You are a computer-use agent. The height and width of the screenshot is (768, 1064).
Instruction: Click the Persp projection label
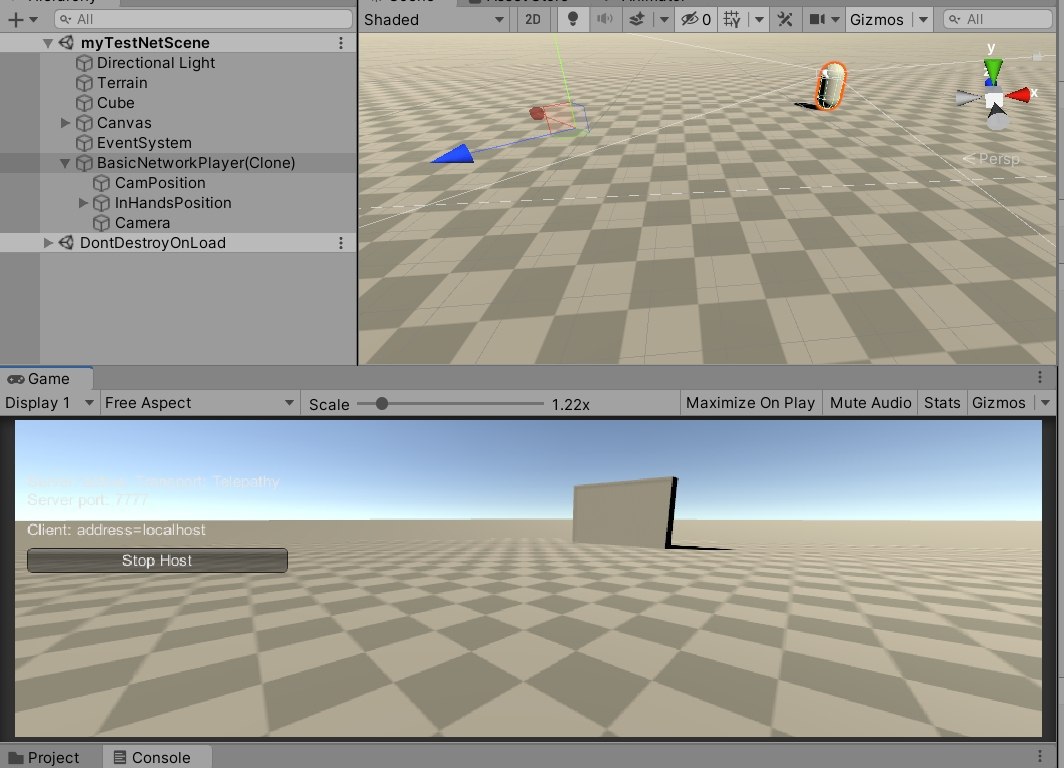pyautogui.click(x=991, y=159)
